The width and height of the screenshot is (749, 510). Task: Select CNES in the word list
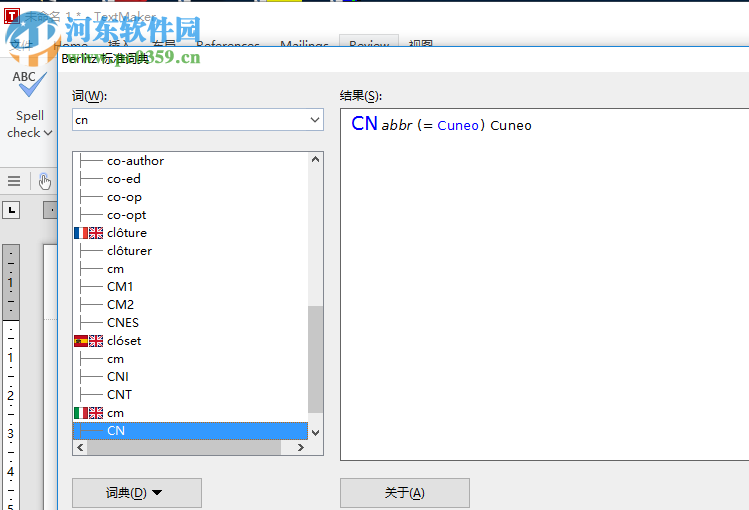click(x=123, y=323)
